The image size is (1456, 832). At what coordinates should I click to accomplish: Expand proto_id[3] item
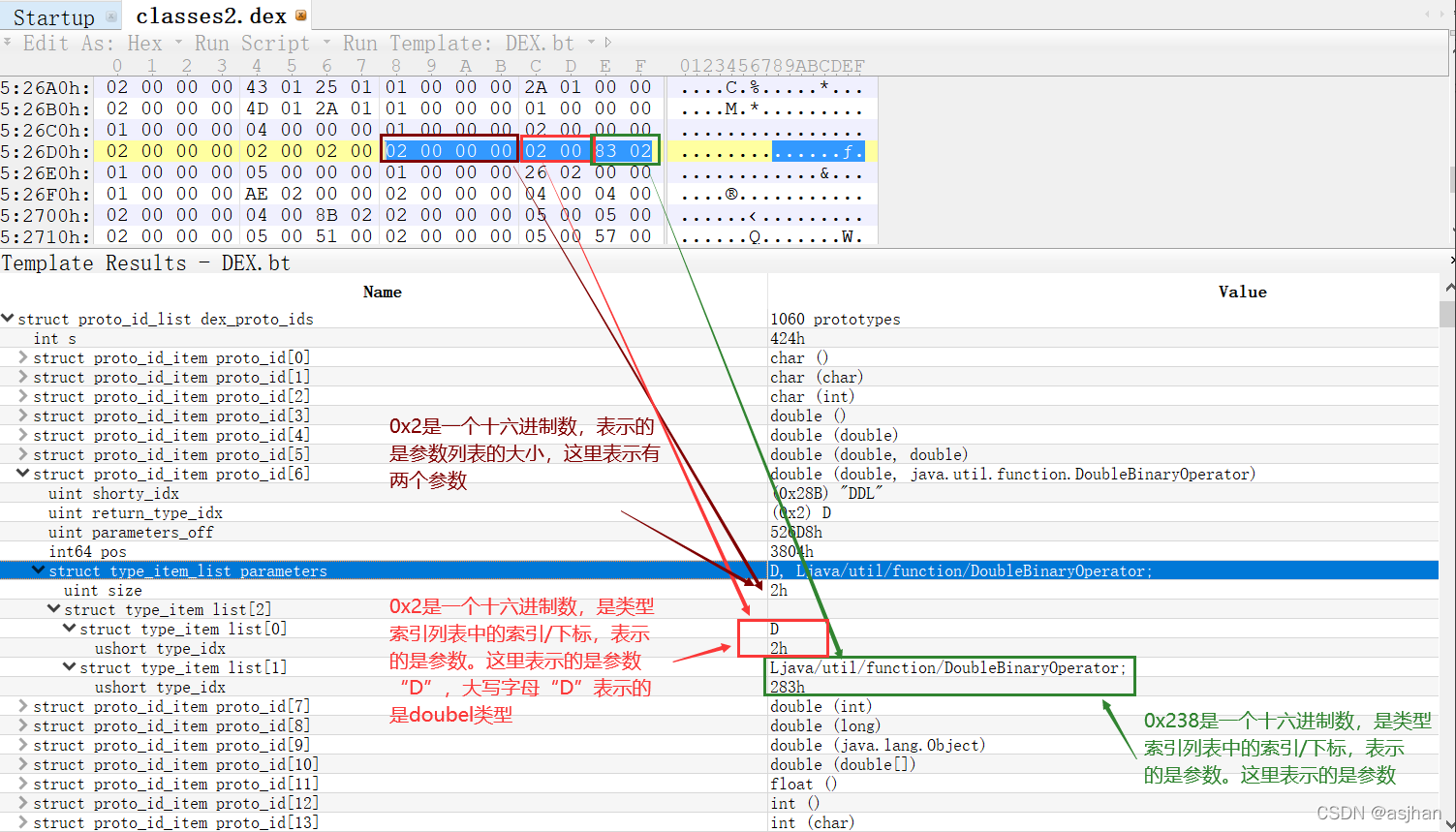point(23,416)
